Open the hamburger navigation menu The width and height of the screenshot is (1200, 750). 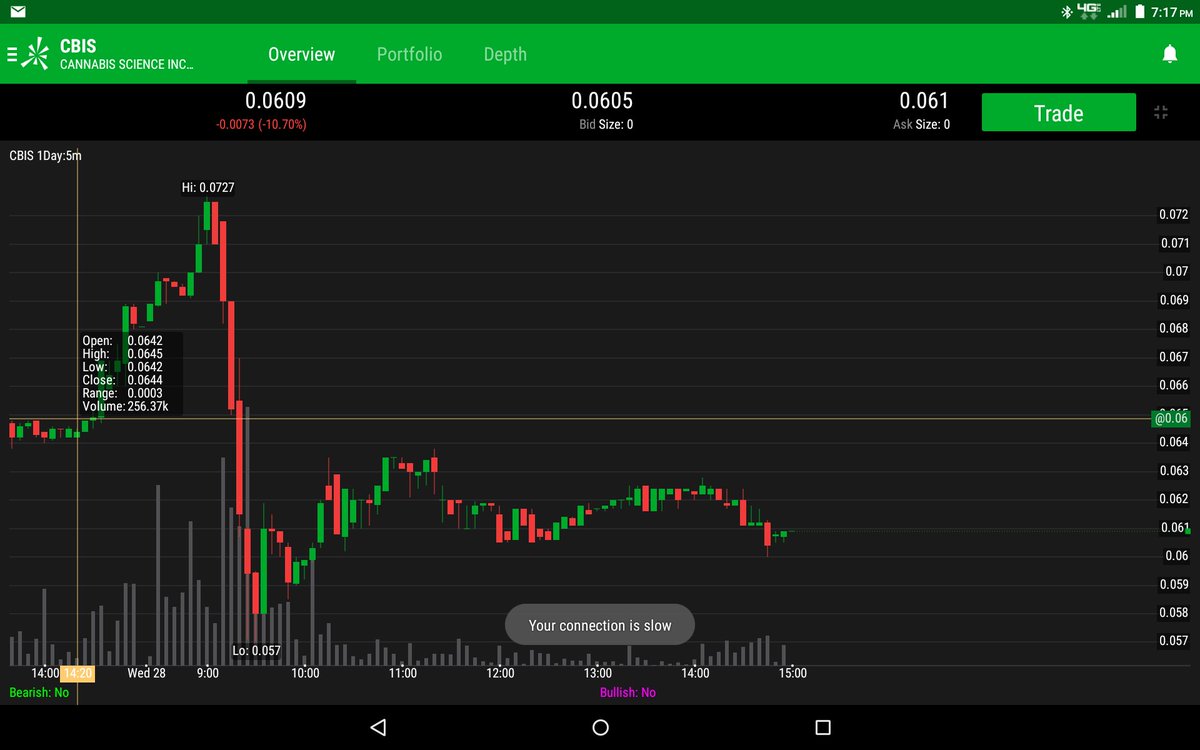coord(13,54)
